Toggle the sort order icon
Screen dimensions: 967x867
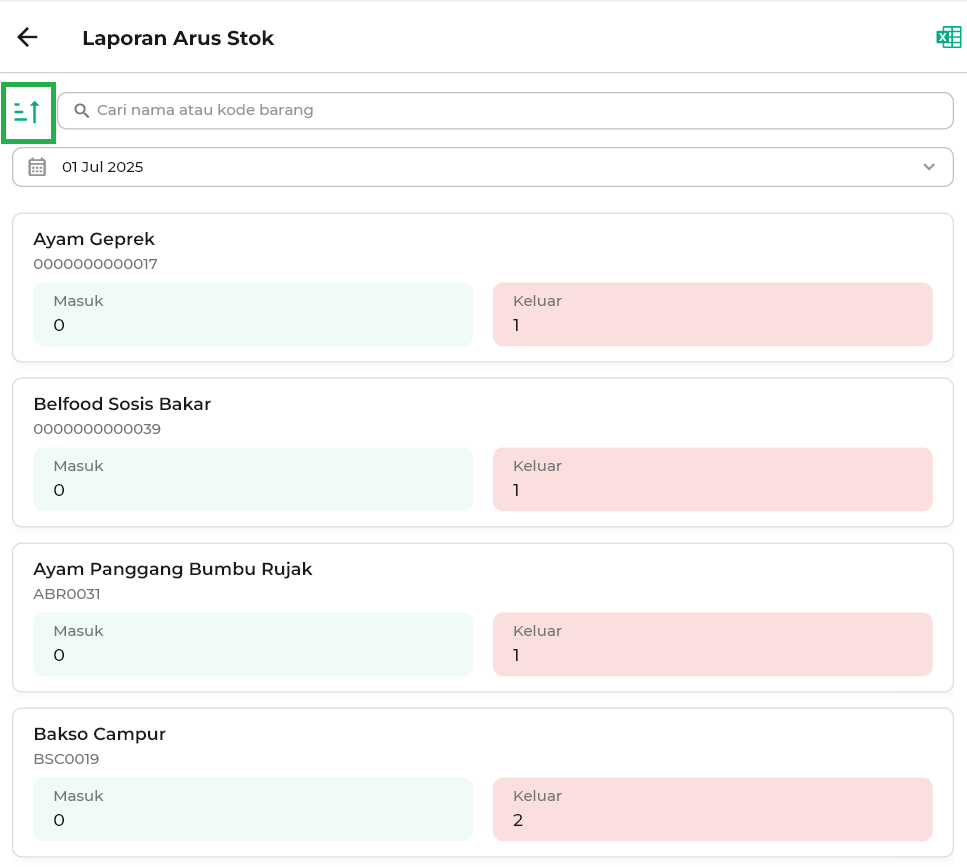click(x=28, y=112)
